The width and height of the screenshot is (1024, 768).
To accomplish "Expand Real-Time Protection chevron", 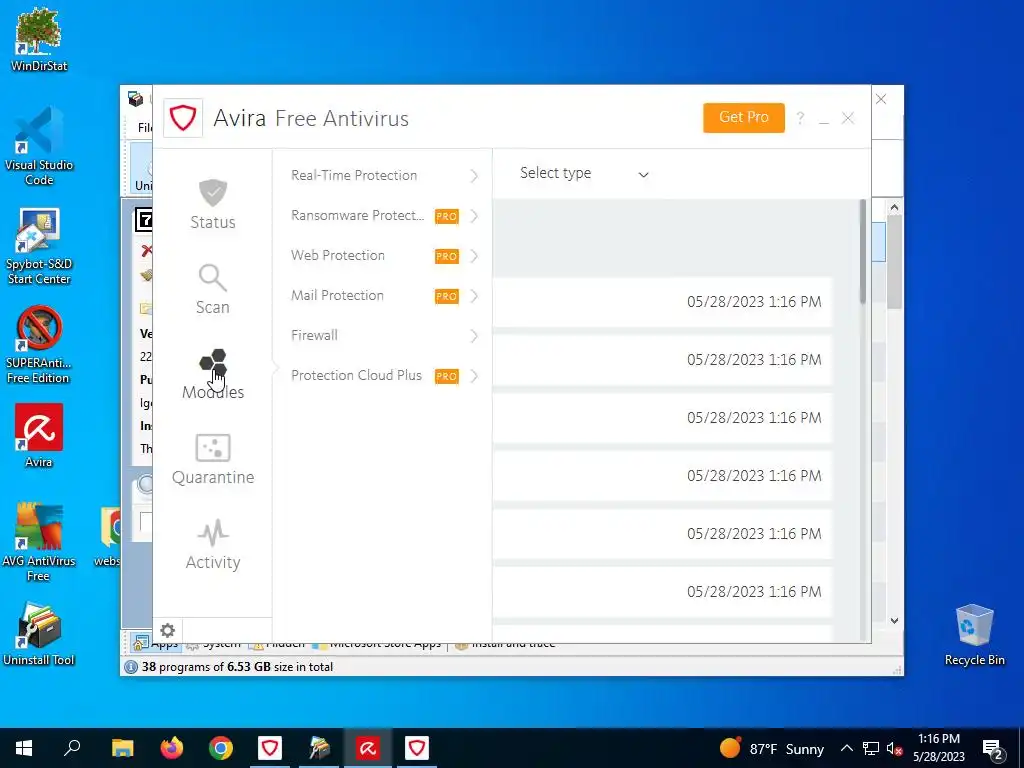I will pyautogui.click(x=474, y=176).
